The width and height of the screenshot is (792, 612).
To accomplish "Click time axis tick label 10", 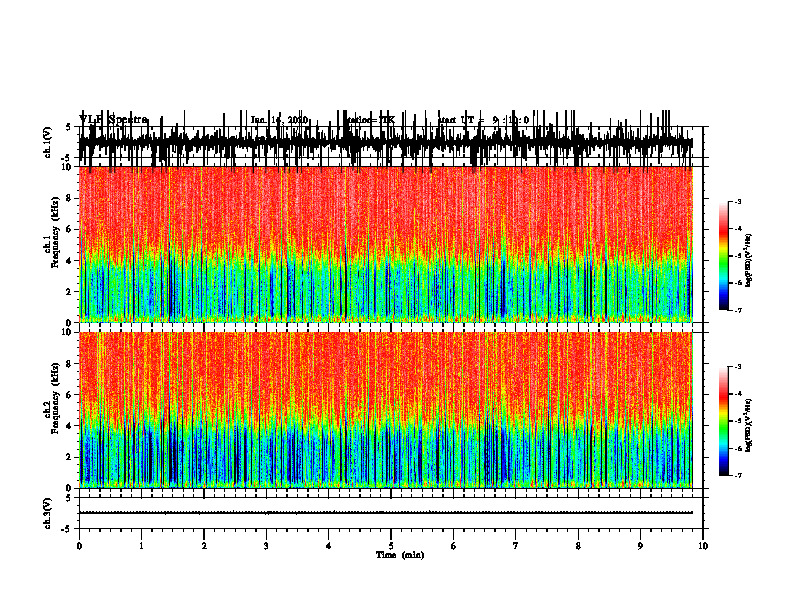I will coord(703,546).
